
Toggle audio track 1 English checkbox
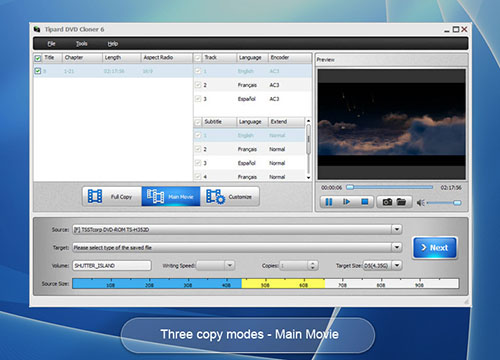[198, 71]
